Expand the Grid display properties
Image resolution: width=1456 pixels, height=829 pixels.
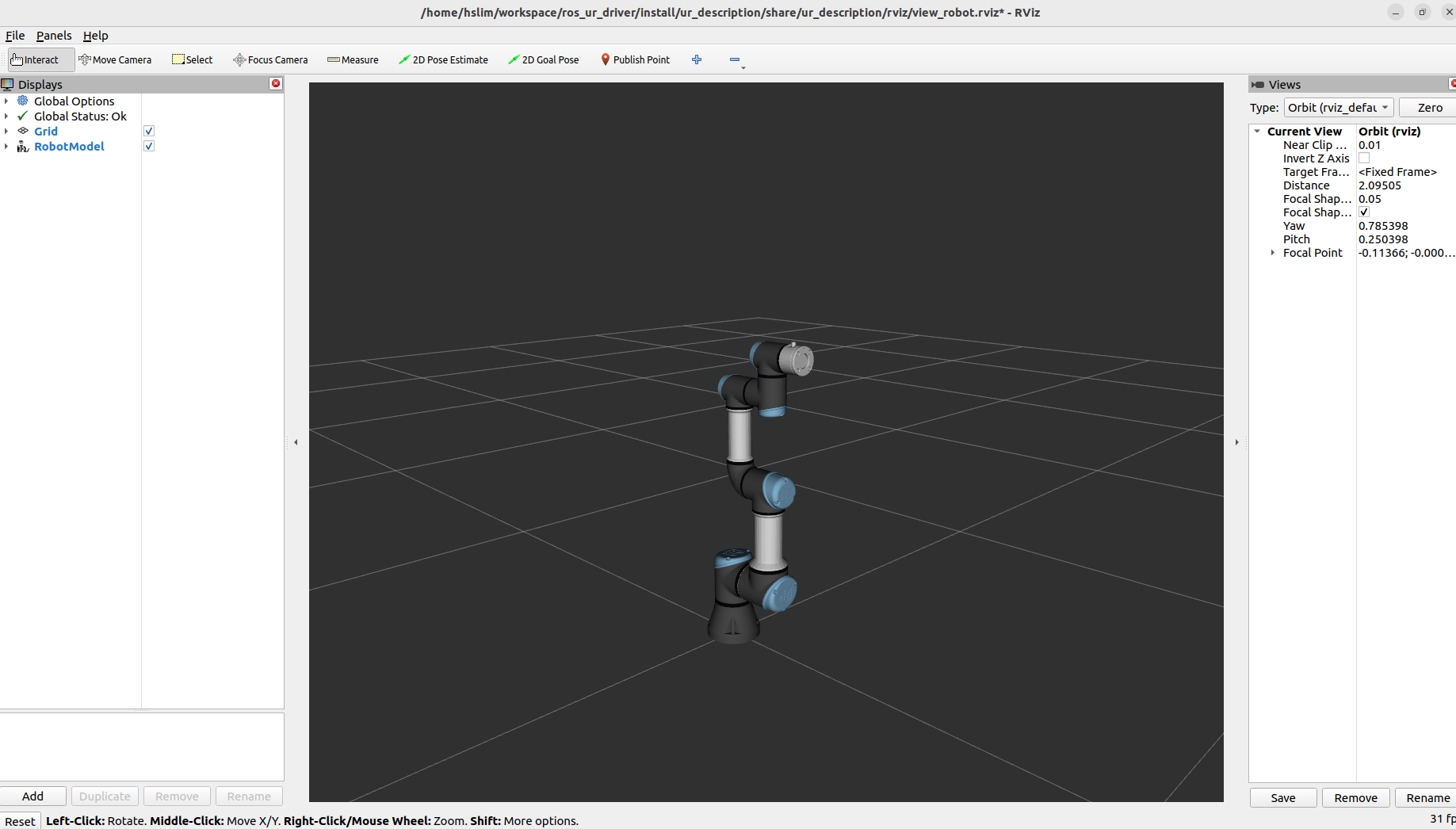[x=6, y=131]
